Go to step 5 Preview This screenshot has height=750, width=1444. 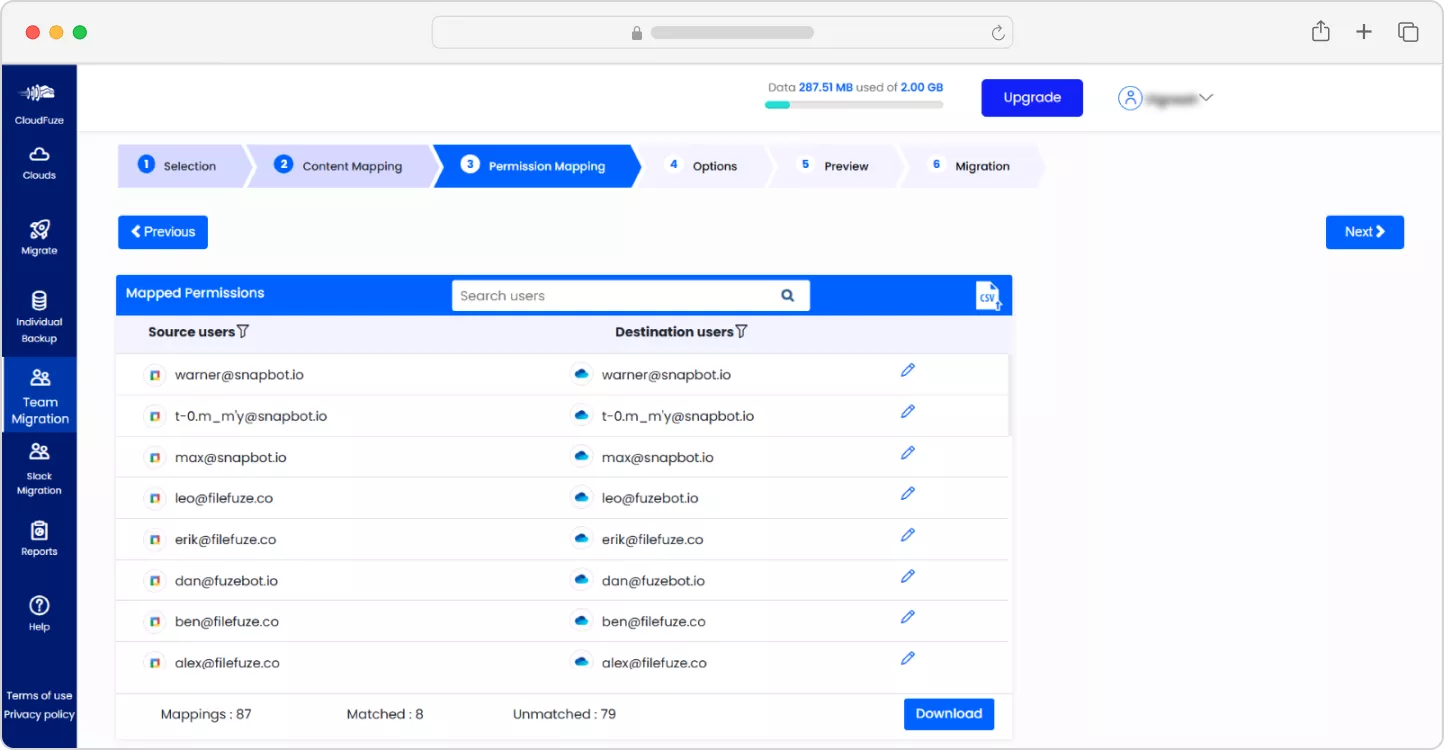point(834,166)
